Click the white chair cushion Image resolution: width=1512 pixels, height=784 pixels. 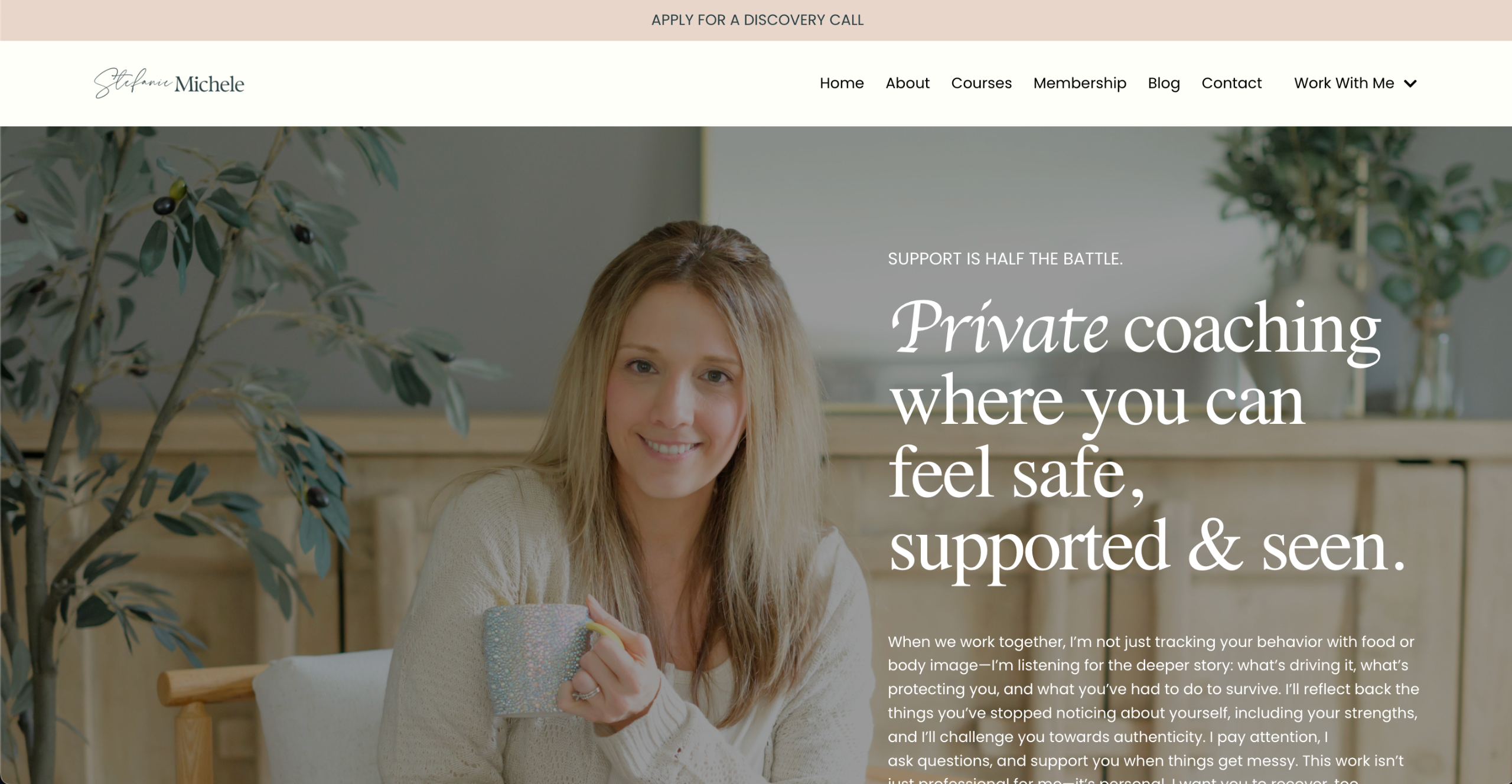click(322, 717)
